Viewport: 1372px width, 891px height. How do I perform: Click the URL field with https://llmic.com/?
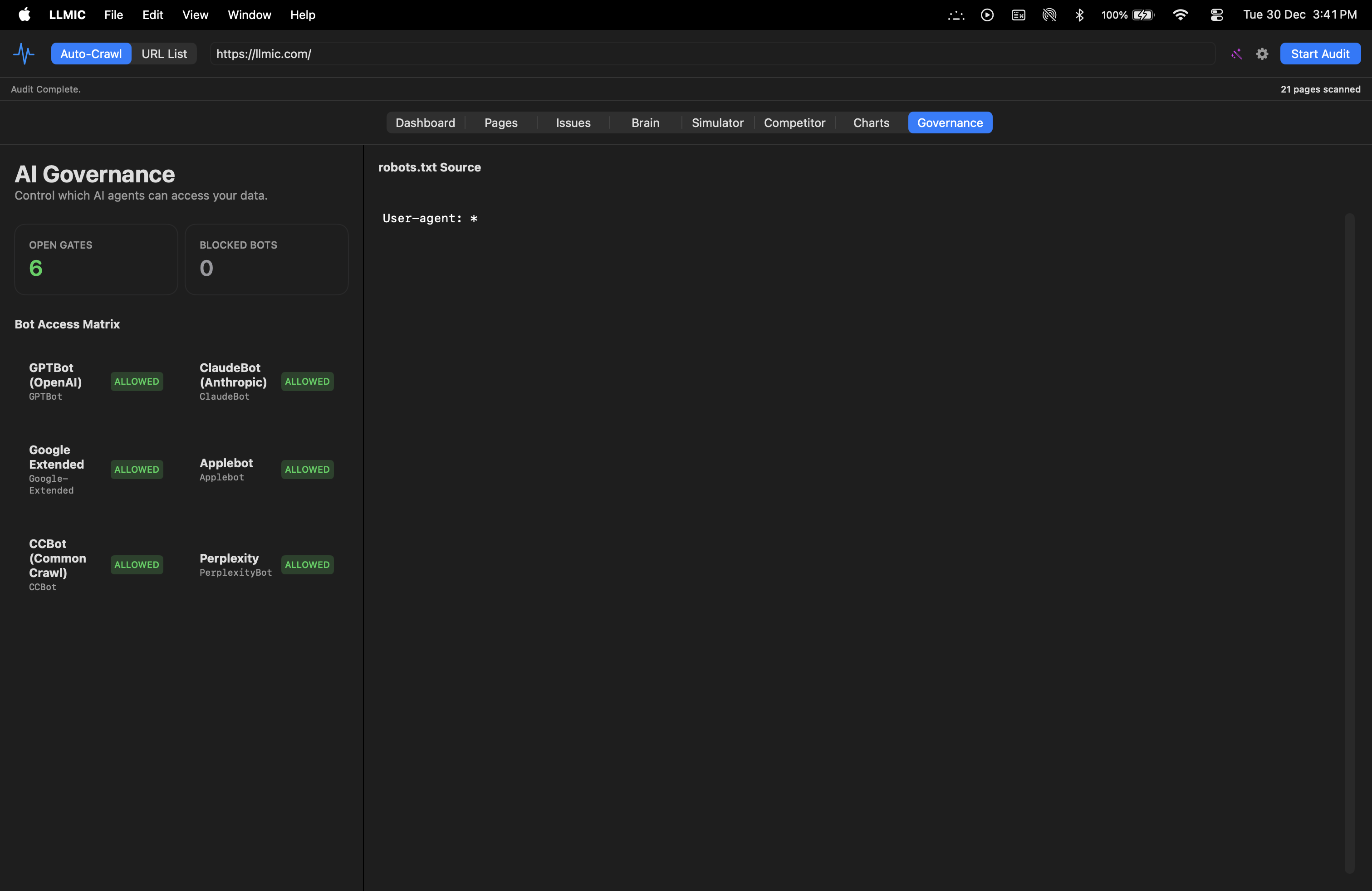pos(712,54)
